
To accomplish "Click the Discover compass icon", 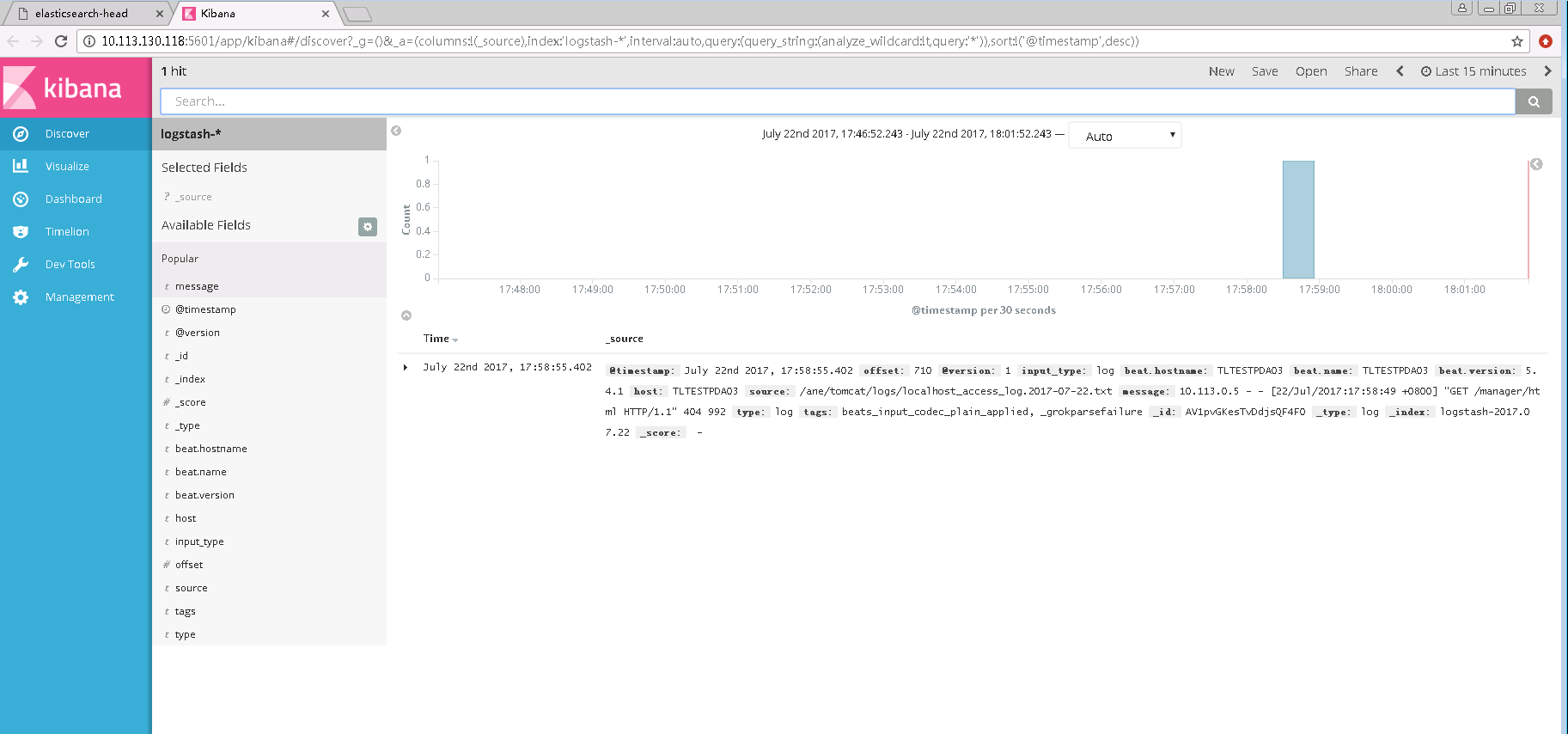I will [21, 134].
